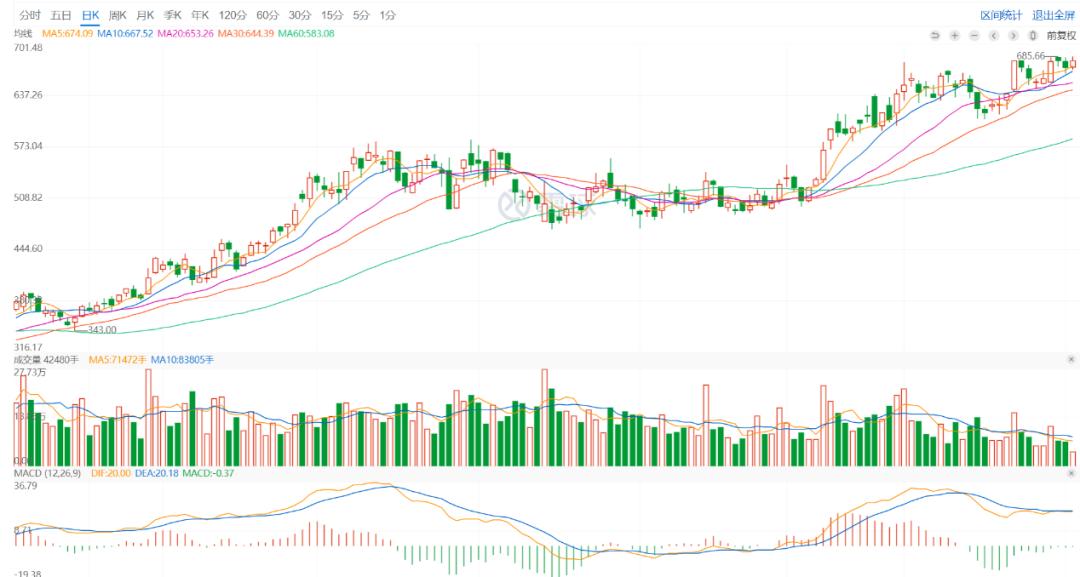Shift chart right with right chevron icon
This screenshot has width=1080, height=577.
(x=1013, y=35)
